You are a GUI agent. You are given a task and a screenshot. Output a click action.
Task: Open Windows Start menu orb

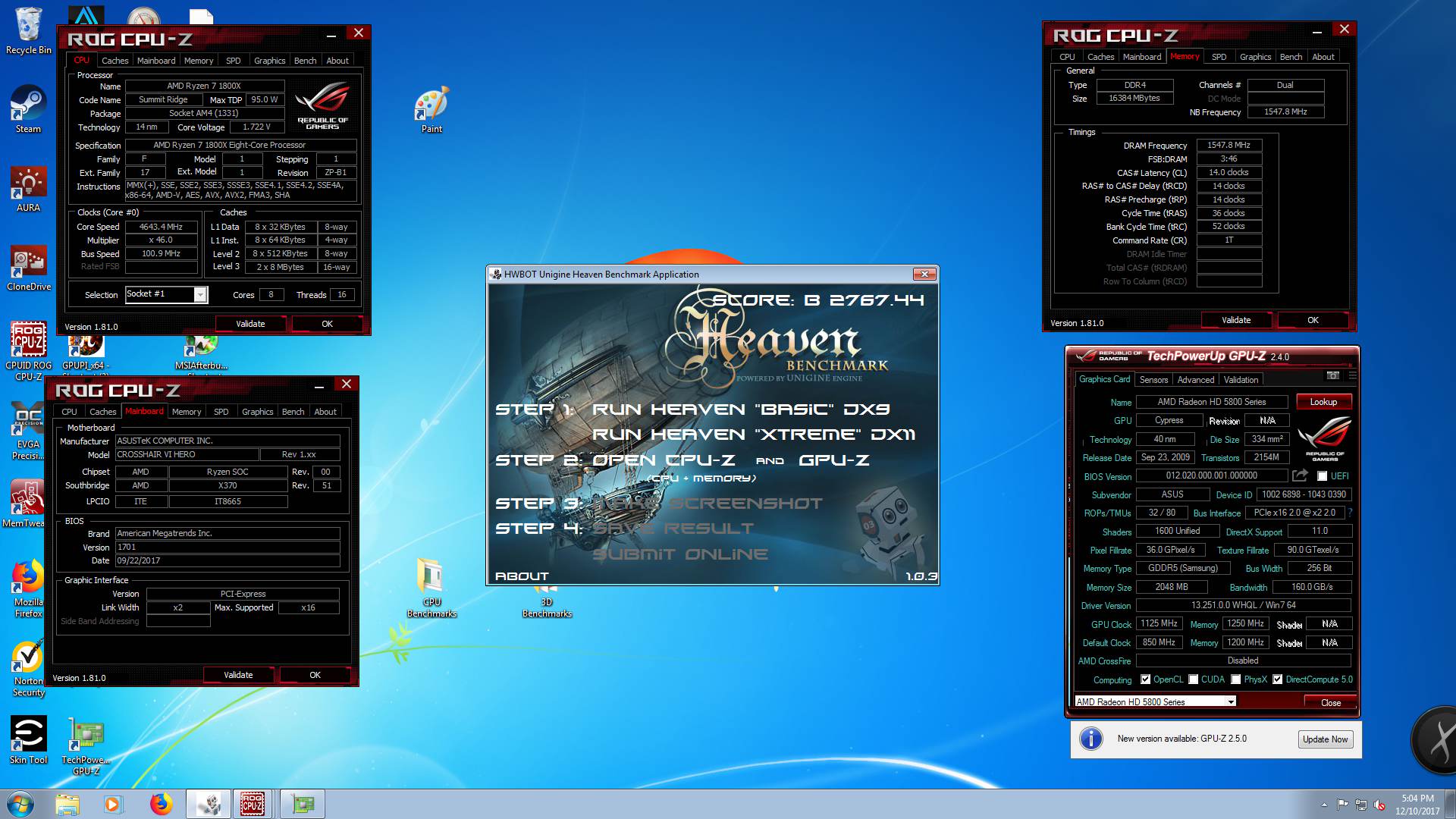[x=21, y=804]
